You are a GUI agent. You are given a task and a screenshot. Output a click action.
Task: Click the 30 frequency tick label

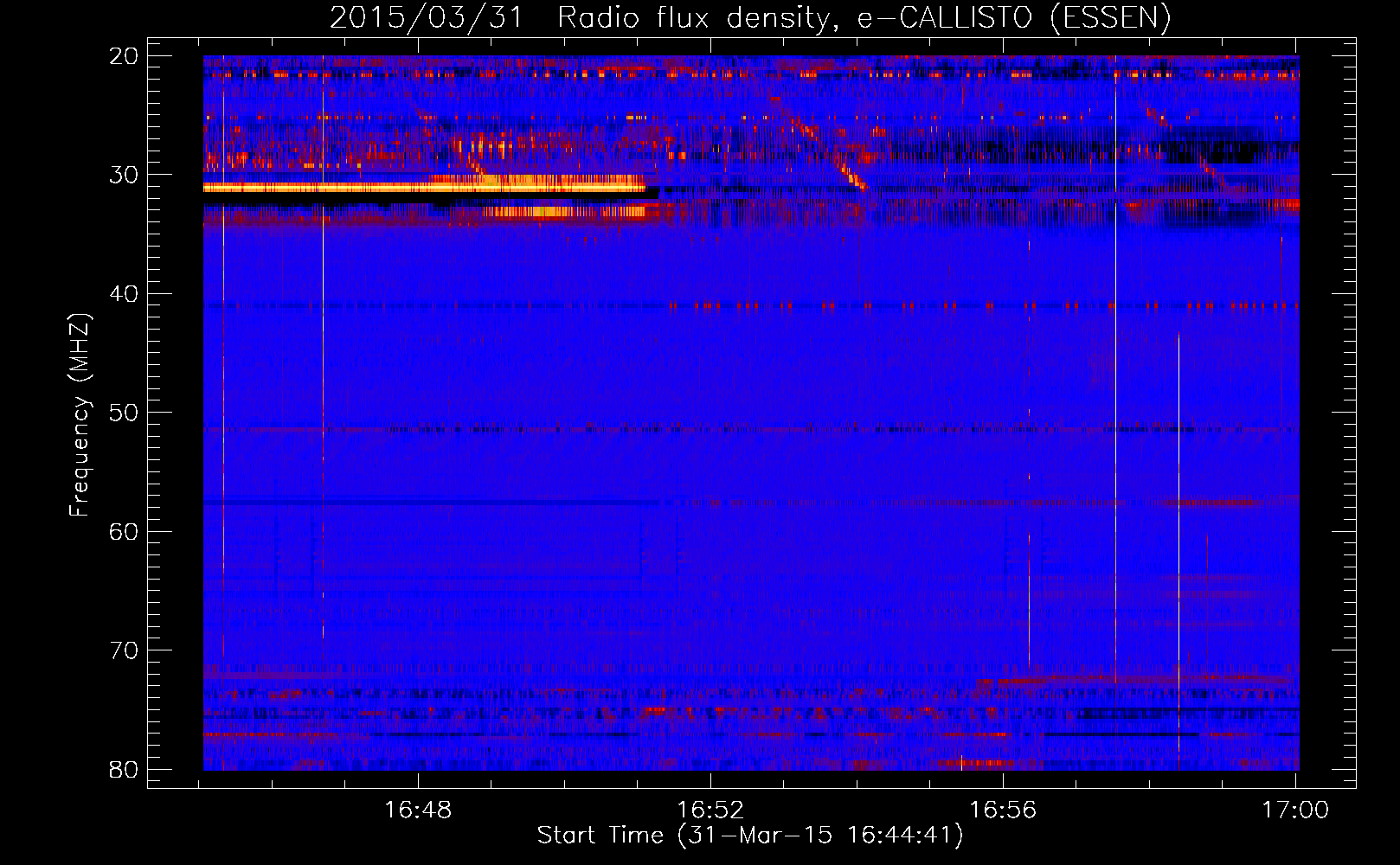125,175
